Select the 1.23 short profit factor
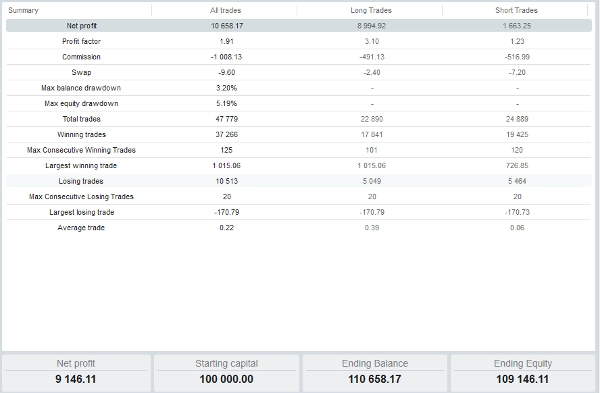 pyautogui.click(x=517, y=41)
